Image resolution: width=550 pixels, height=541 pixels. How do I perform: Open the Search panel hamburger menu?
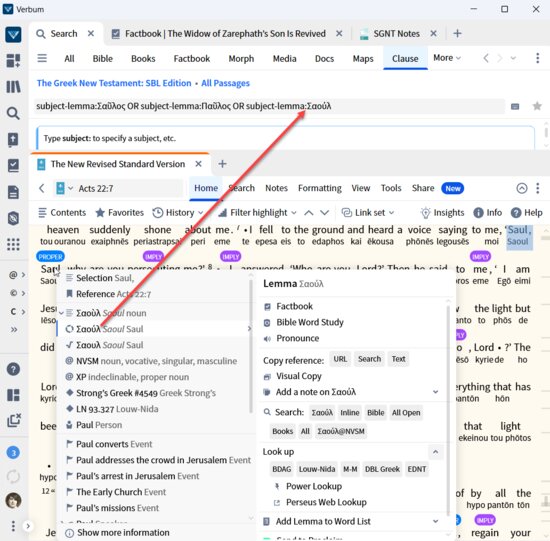(x=42, y=58)
